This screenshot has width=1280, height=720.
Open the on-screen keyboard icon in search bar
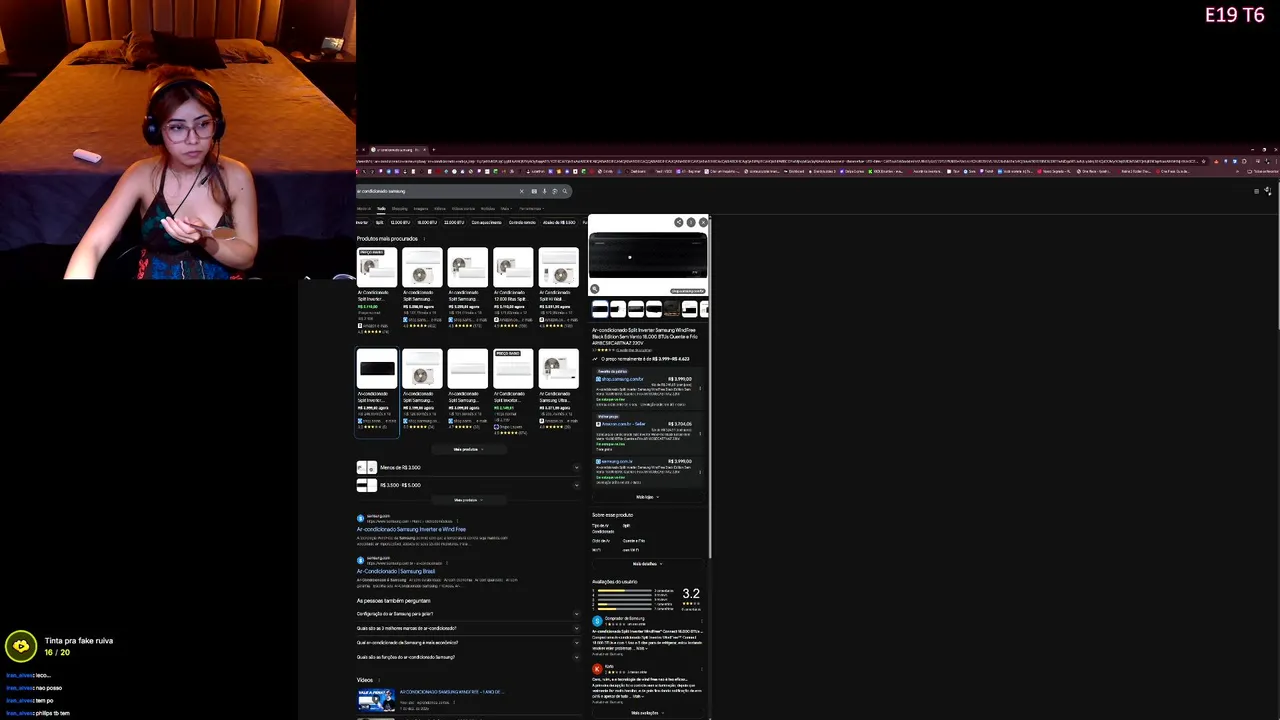point(534,191)
